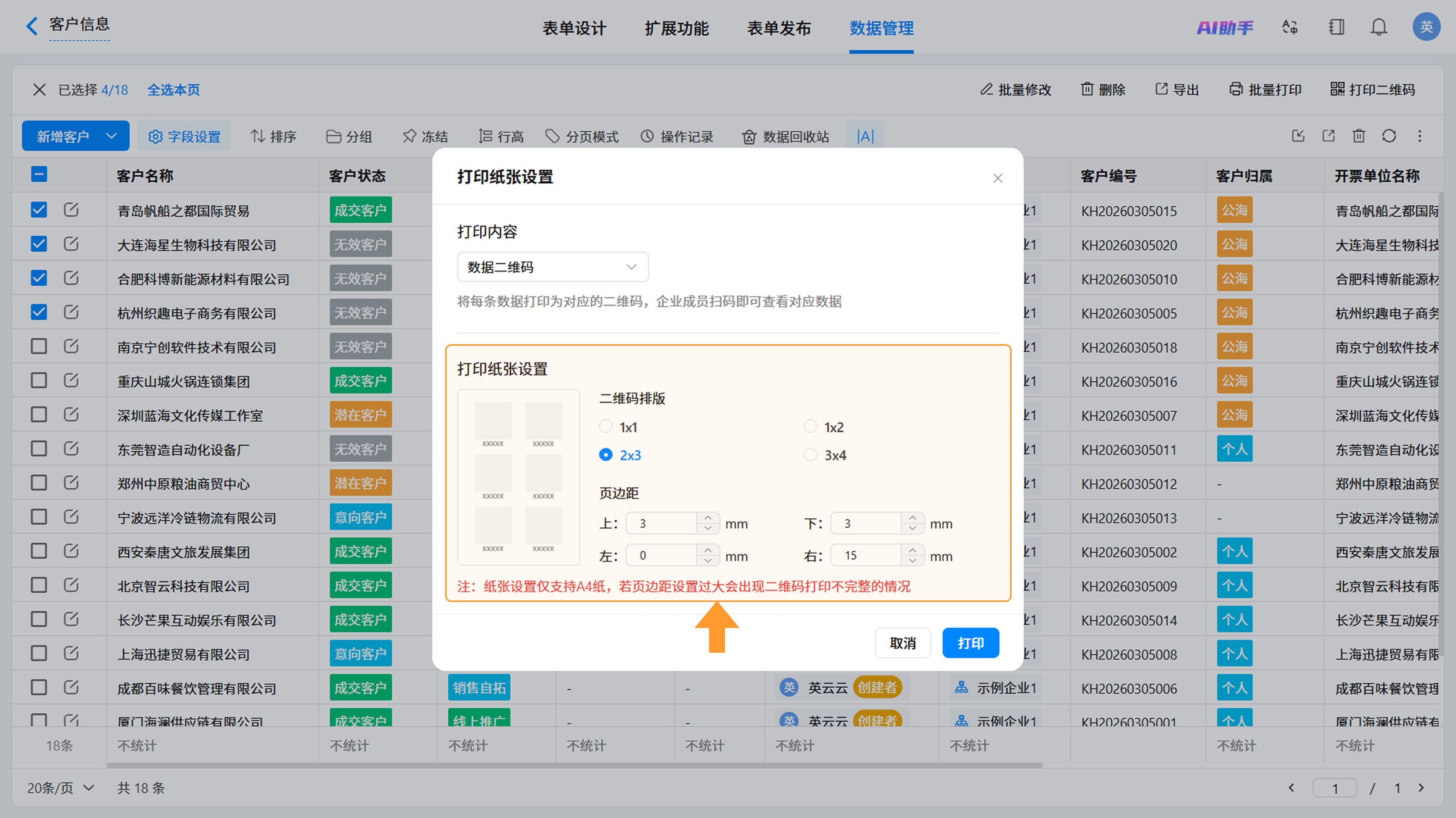Click the import icon in table toolbar
1456x818 pixels.
(1298, 136)
